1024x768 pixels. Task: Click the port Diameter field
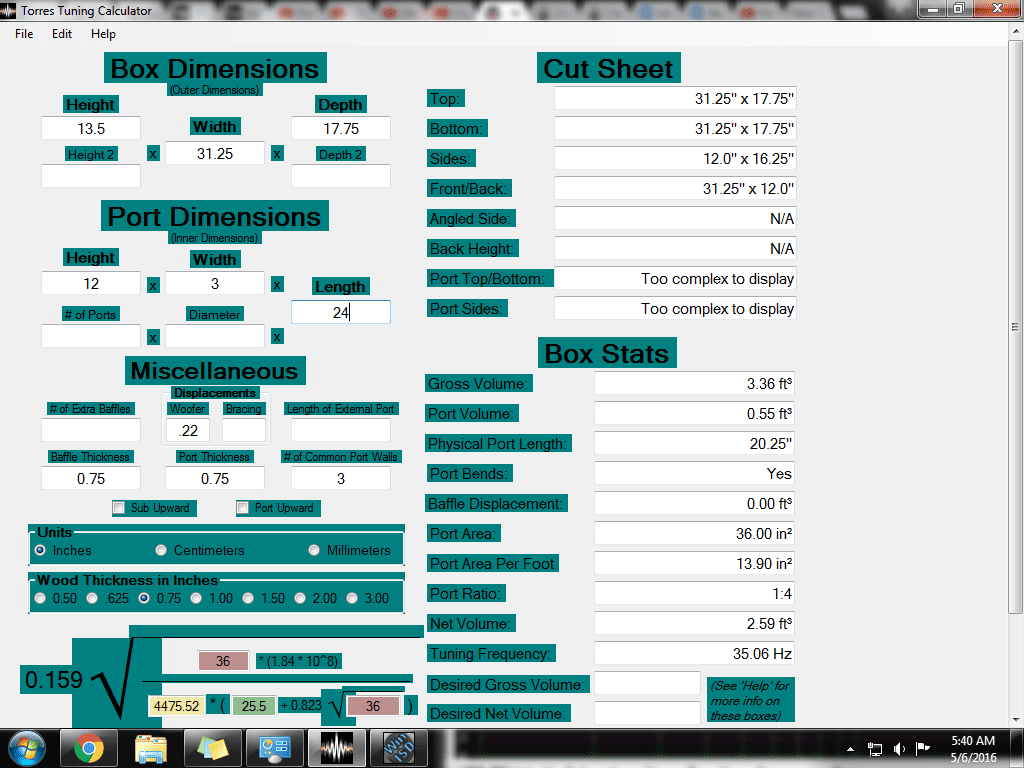[215, 336]
